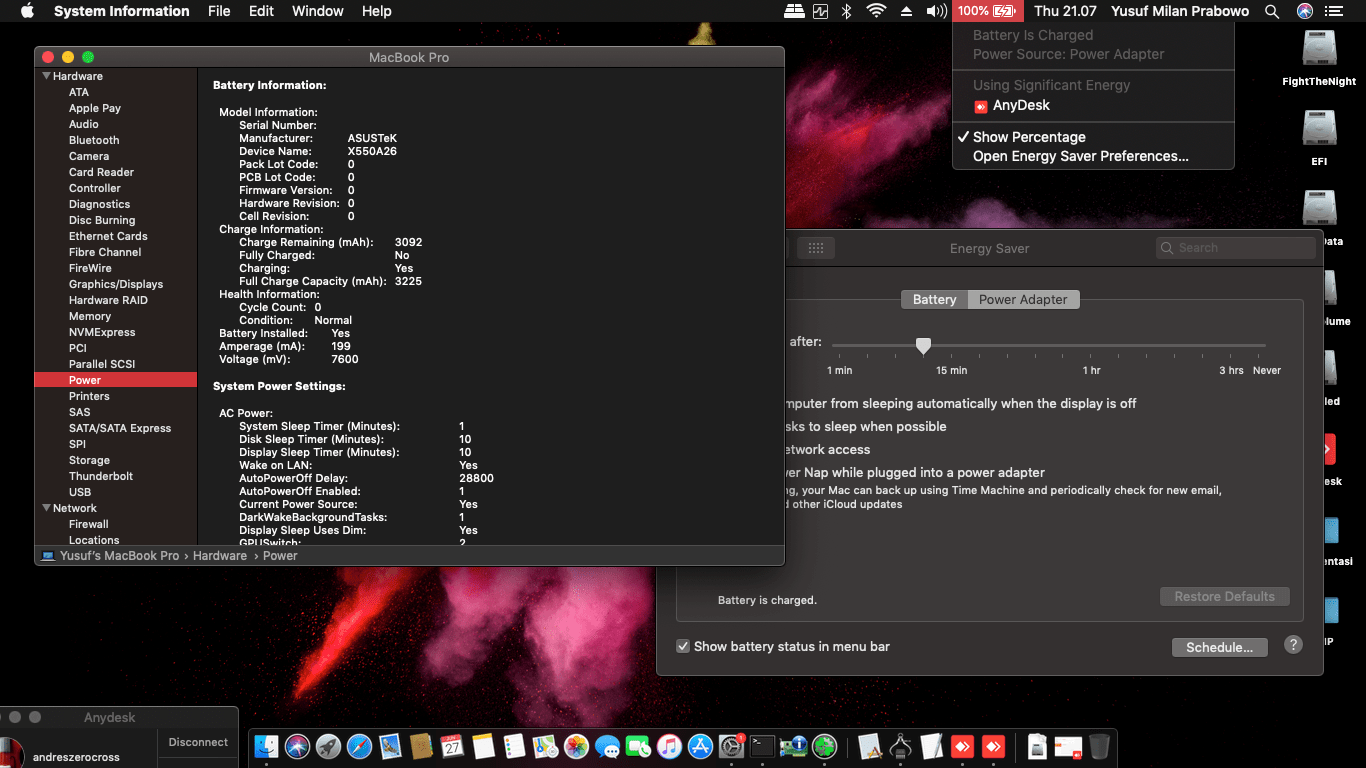Click Yusuf's MacBook Pro in path bar
Image resolution: width=1366 pixels, height=768 pixels.
tap(119, 555)
